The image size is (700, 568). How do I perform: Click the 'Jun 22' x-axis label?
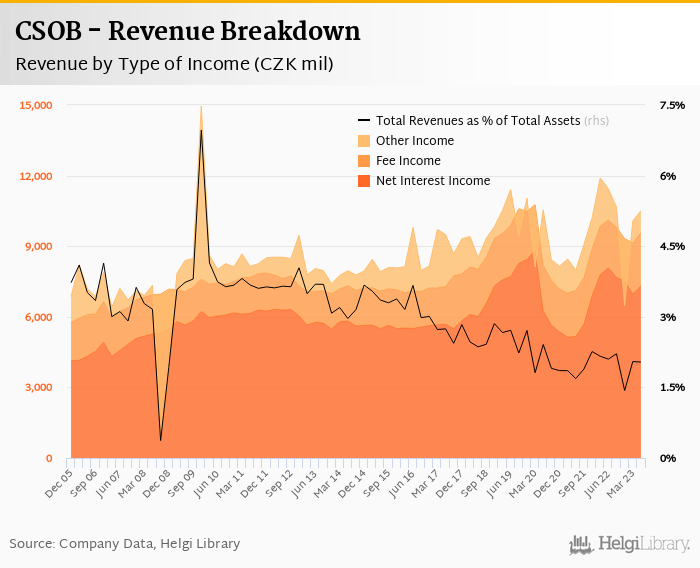pos(597,484)
